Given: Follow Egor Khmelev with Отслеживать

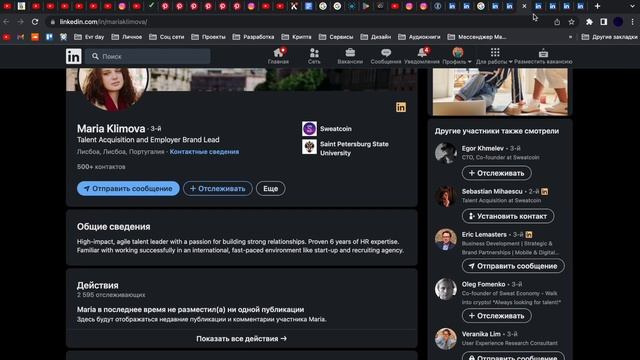Looking at the screenshot, I should point(497,173).
